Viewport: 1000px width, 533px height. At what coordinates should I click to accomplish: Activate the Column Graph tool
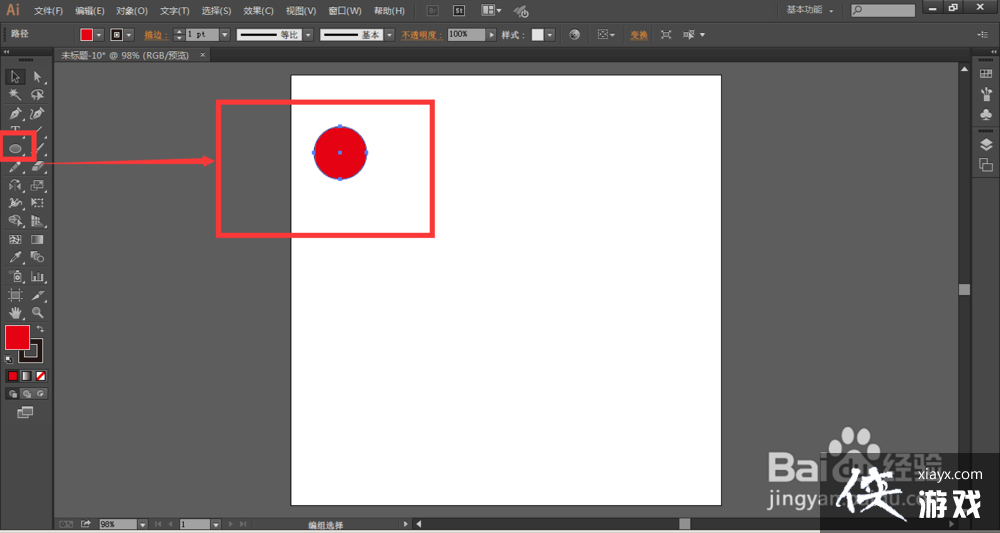(38, 277)
